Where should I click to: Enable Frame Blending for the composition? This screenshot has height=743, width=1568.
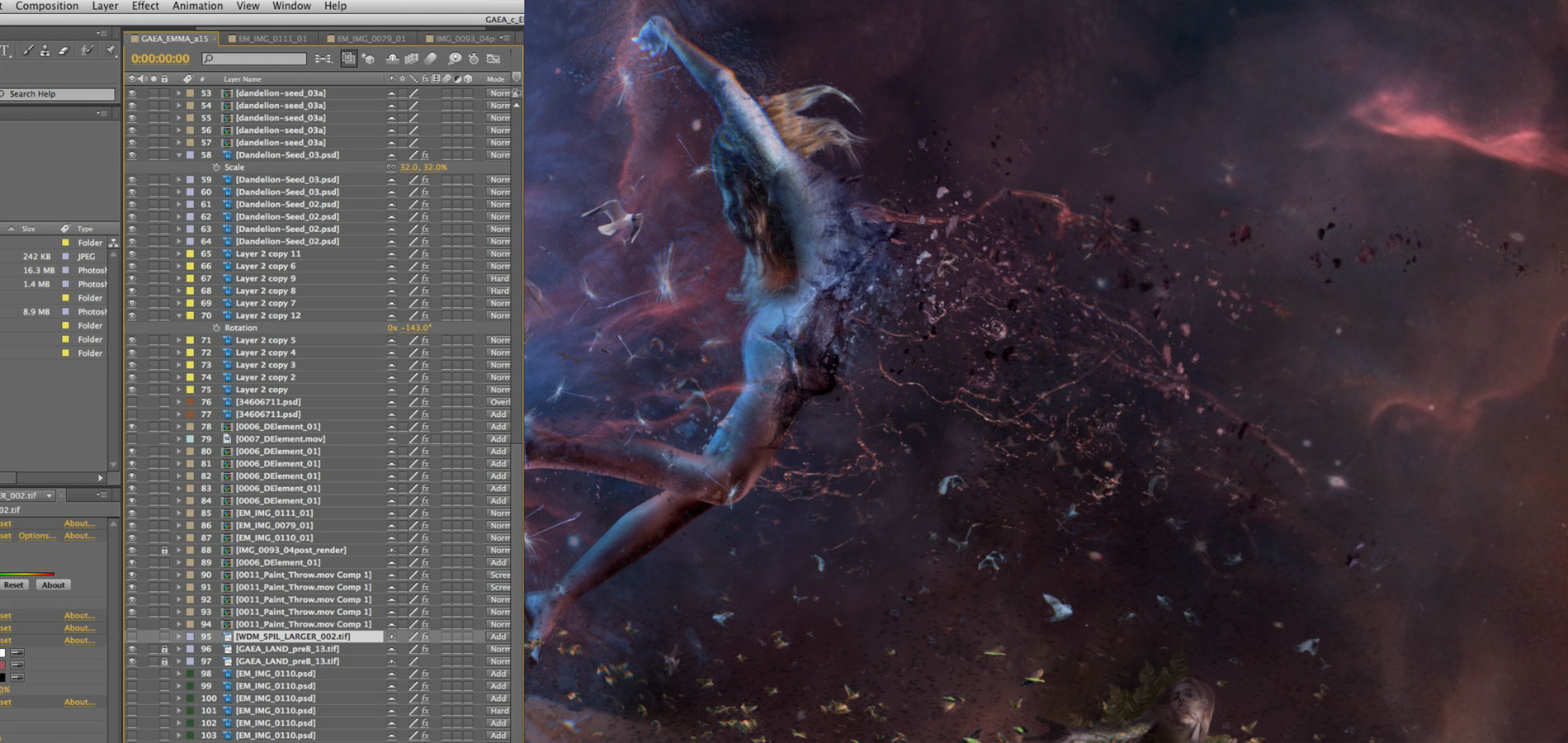click(x=411, y=59)
